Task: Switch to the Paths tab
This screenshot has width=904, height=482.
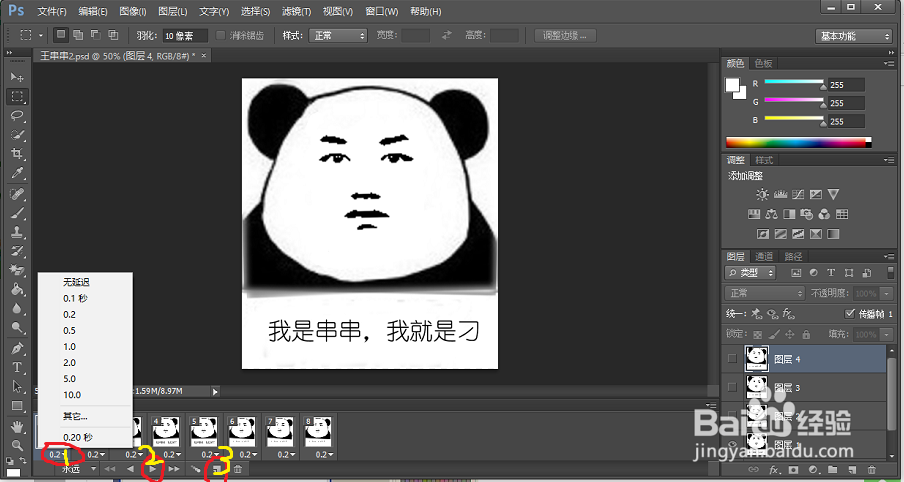Action: tap(793, 257)
